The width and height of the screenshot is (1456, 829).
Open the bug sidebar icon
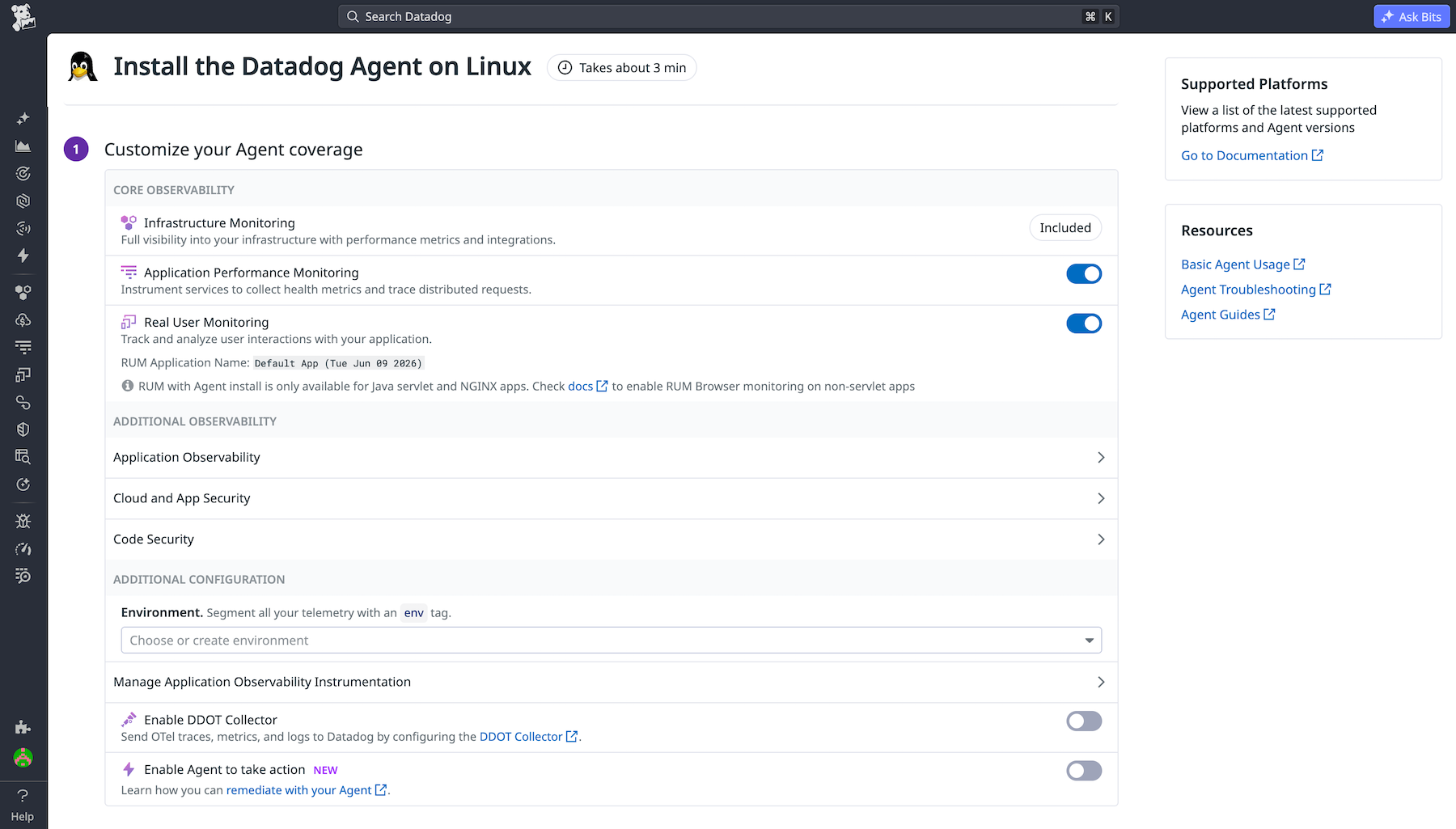pyautogui.click(x=23, y=522)
